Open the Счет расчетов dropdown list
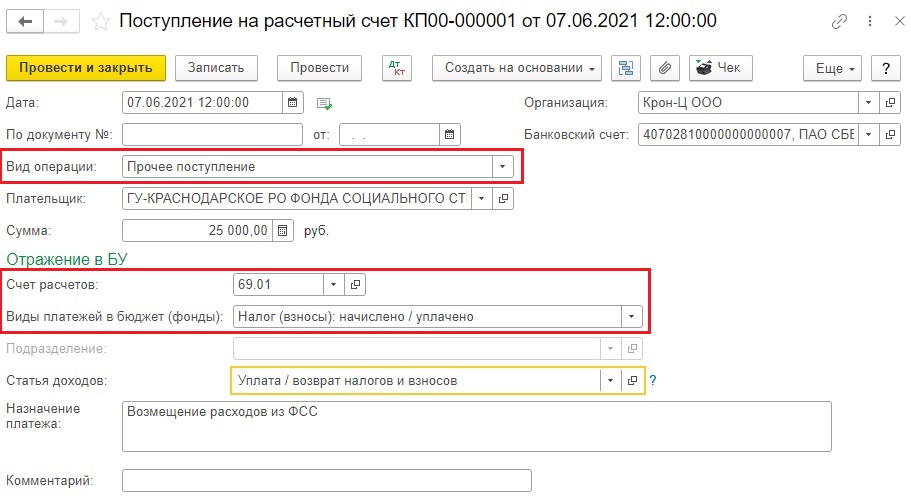The width and height of the screenshot is (911, 503). point(332,285)
